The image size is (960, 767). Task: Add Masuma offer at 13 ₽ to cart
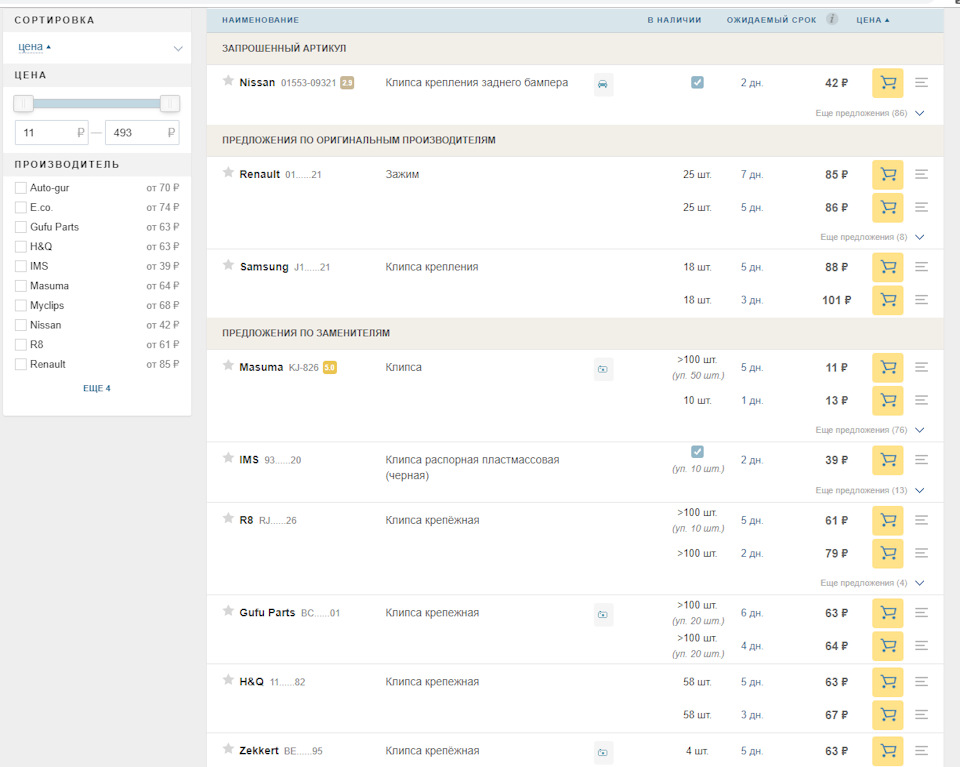coord(887,400)
